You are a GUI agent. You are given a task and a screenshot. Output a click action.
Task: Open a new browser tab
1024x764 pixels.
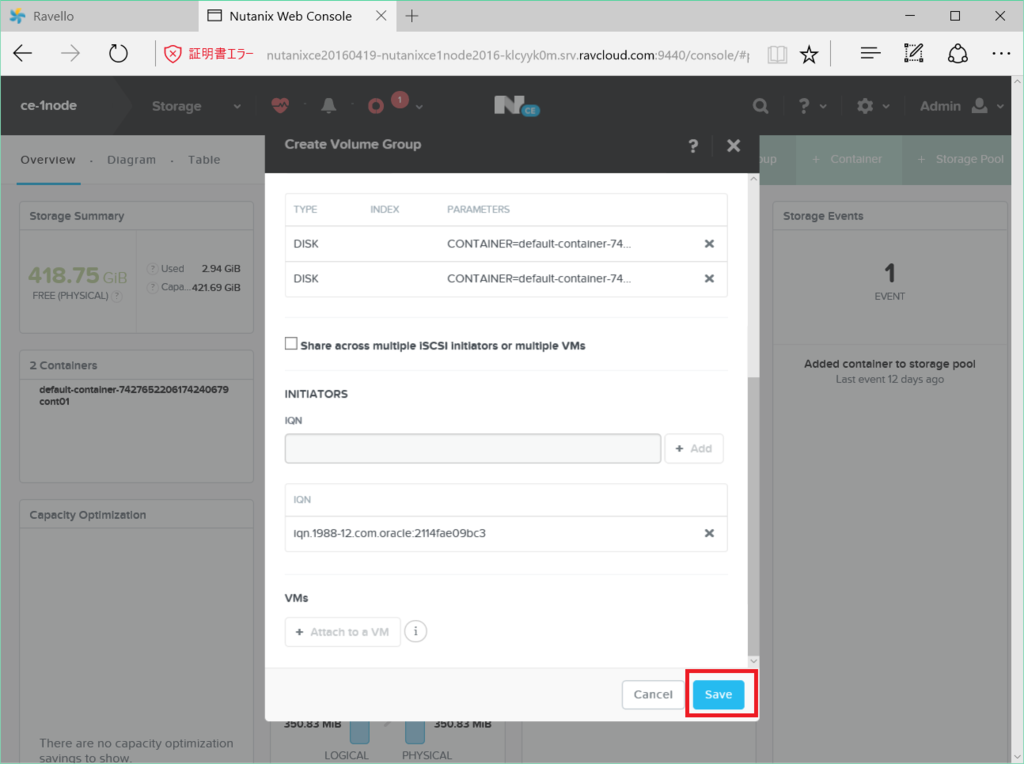pos(412,16)
